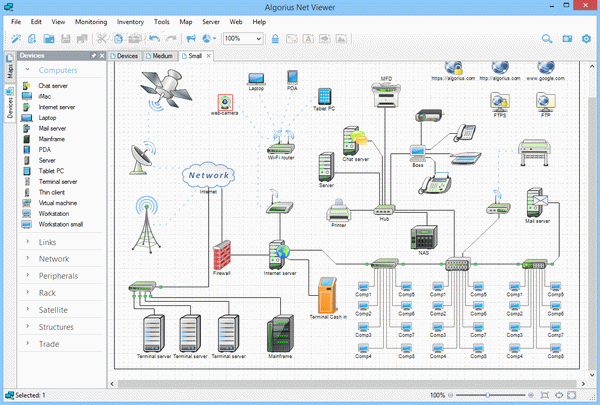Click the open folder toolbar icon

click(x=49, y=39)
